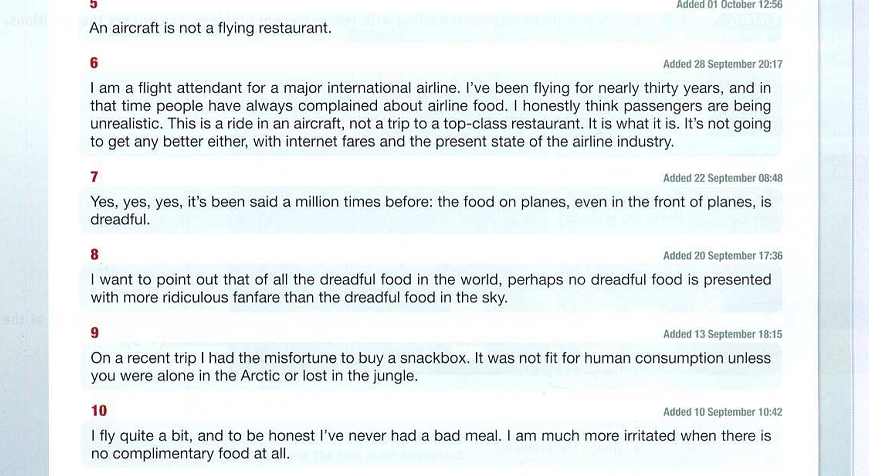Image resolution: width=869 pixels, height=476 pixels.
Task: Click comment number 7
Action: coord(94,177)
